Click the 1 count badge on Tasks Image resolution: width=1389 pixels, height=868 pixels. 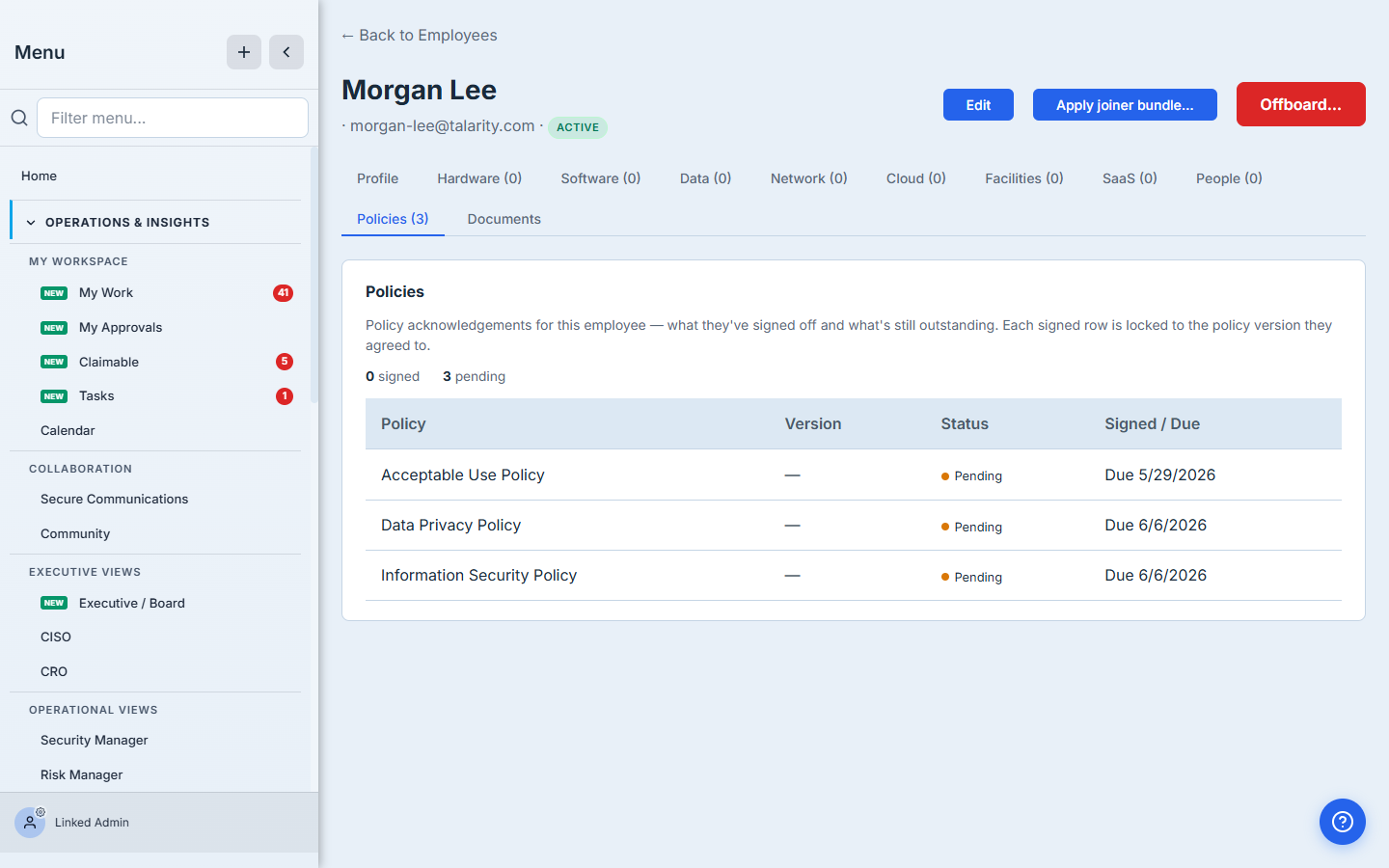click(x=285, y=396)
